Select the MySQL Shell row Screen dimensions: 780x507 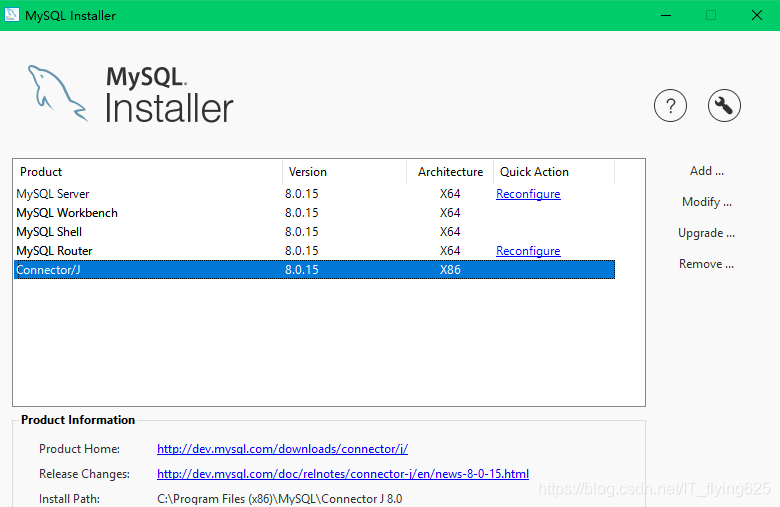(314, 232)
